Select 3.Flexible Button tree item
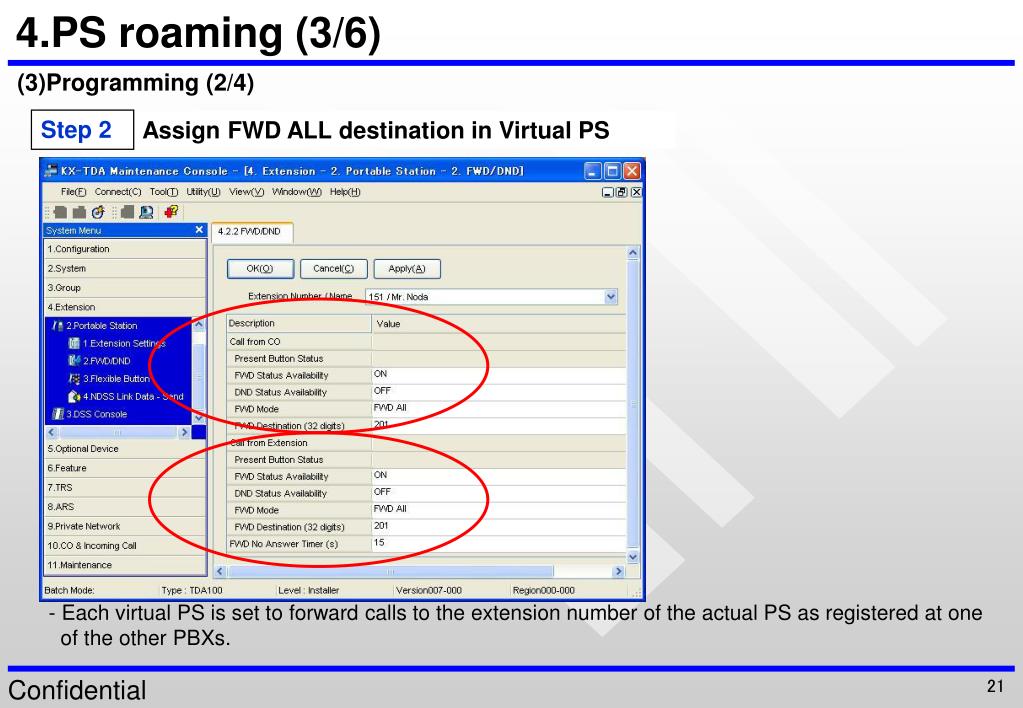The width and height of the screenshot is (1023, 708). (116, 378)
